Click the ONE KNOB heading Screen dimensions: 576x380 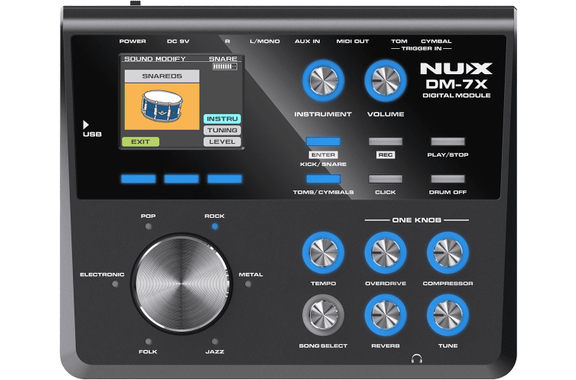(x=417, y=220)
